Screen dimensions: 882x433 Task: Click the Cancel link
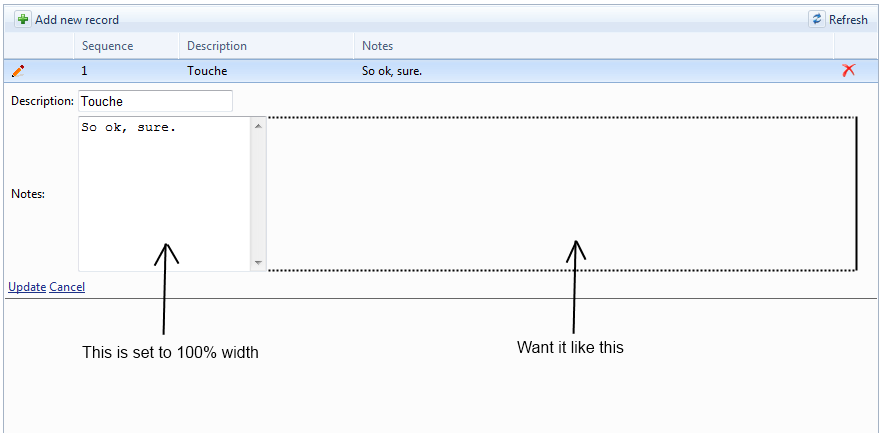point(67,287)
